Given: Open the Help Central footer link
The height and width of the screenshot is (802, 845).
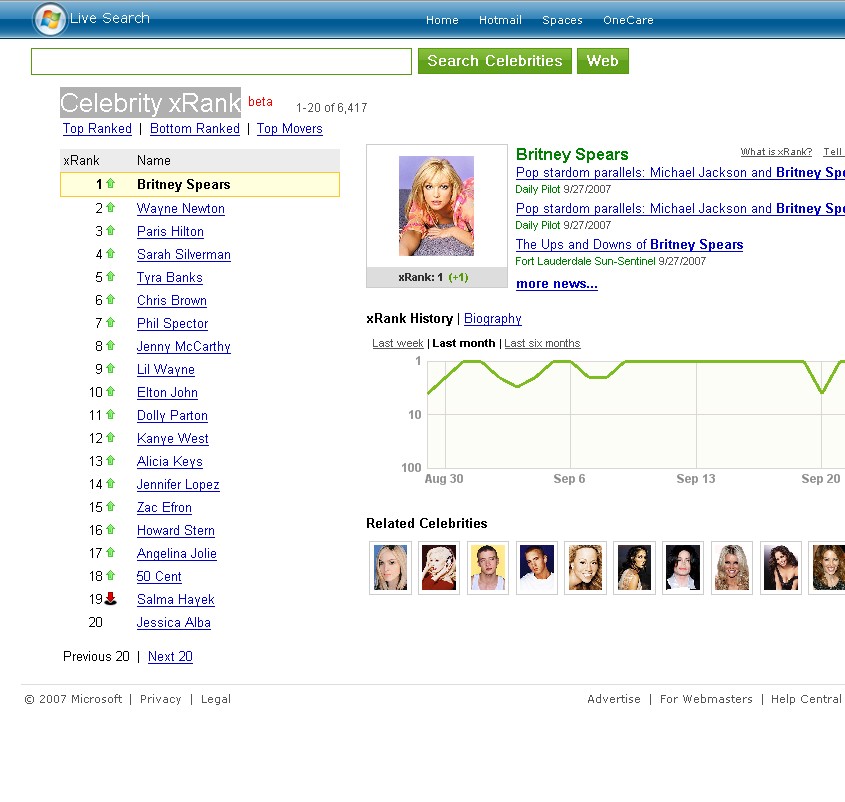Looking at the screenshot, I should click(806, 699).
